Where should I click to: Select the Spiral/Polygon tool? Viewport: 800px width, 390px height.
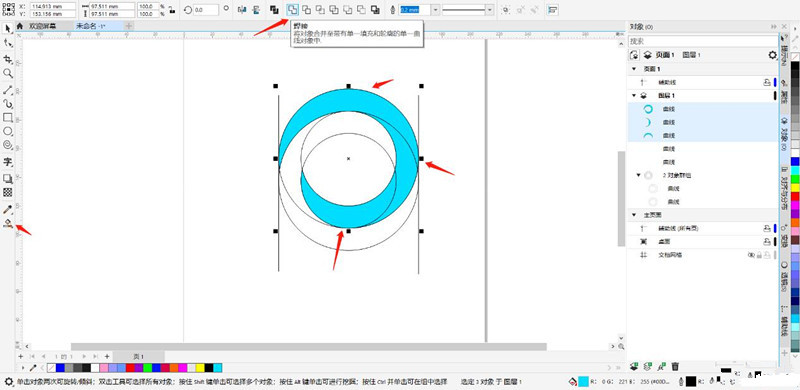8,145
